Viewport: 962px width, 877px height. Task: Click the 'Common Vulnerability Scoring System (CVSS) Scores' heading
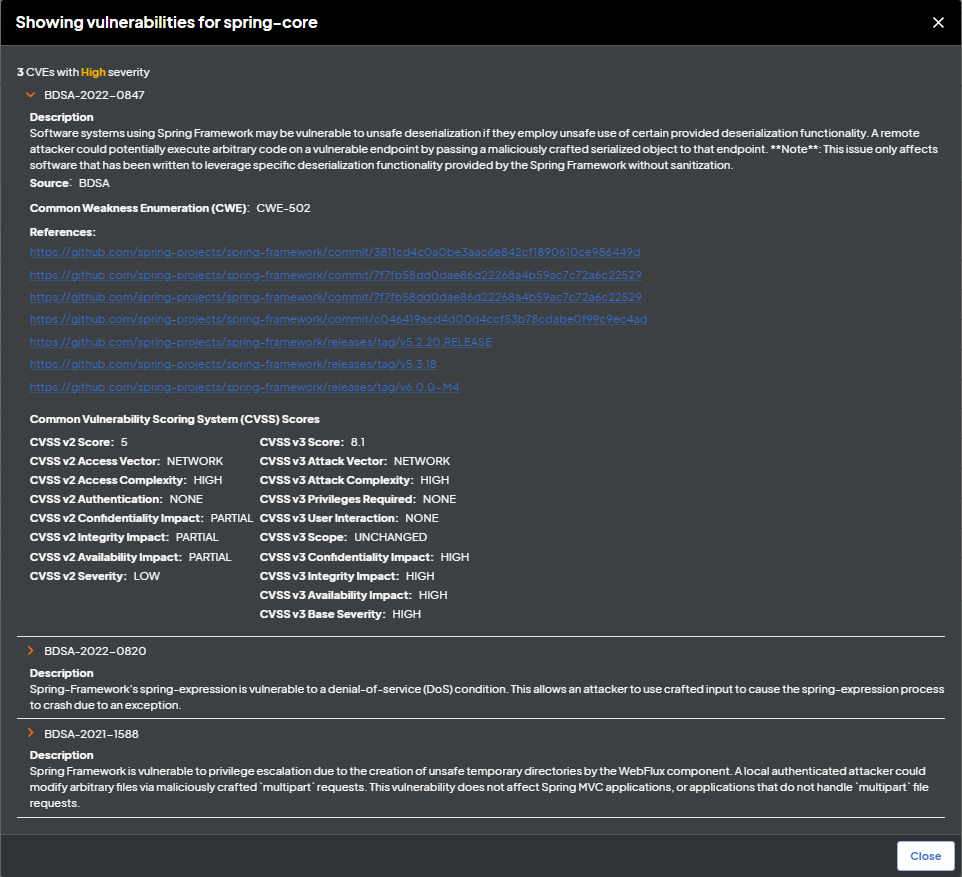[175, 419]
